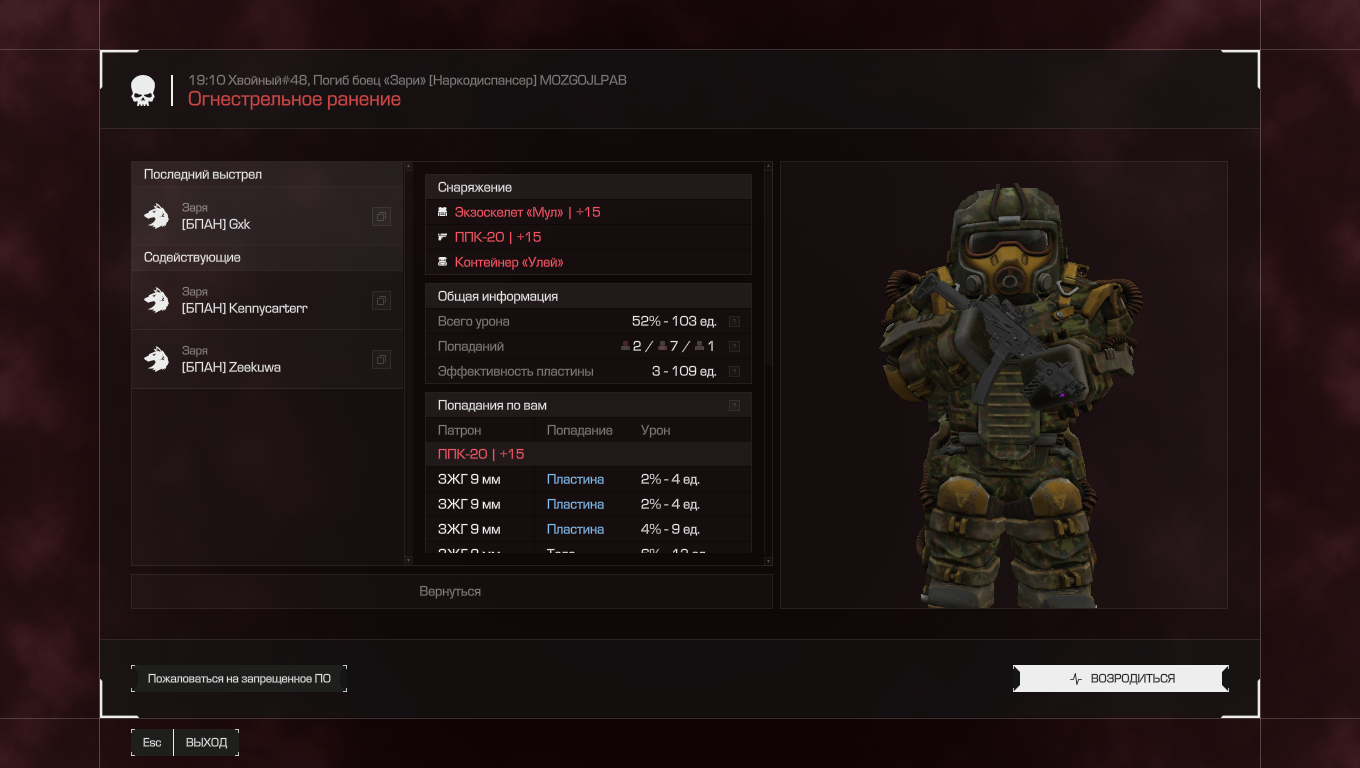
Task: Click scroll-down arrow of the details panel
Action: pos(768,561)
